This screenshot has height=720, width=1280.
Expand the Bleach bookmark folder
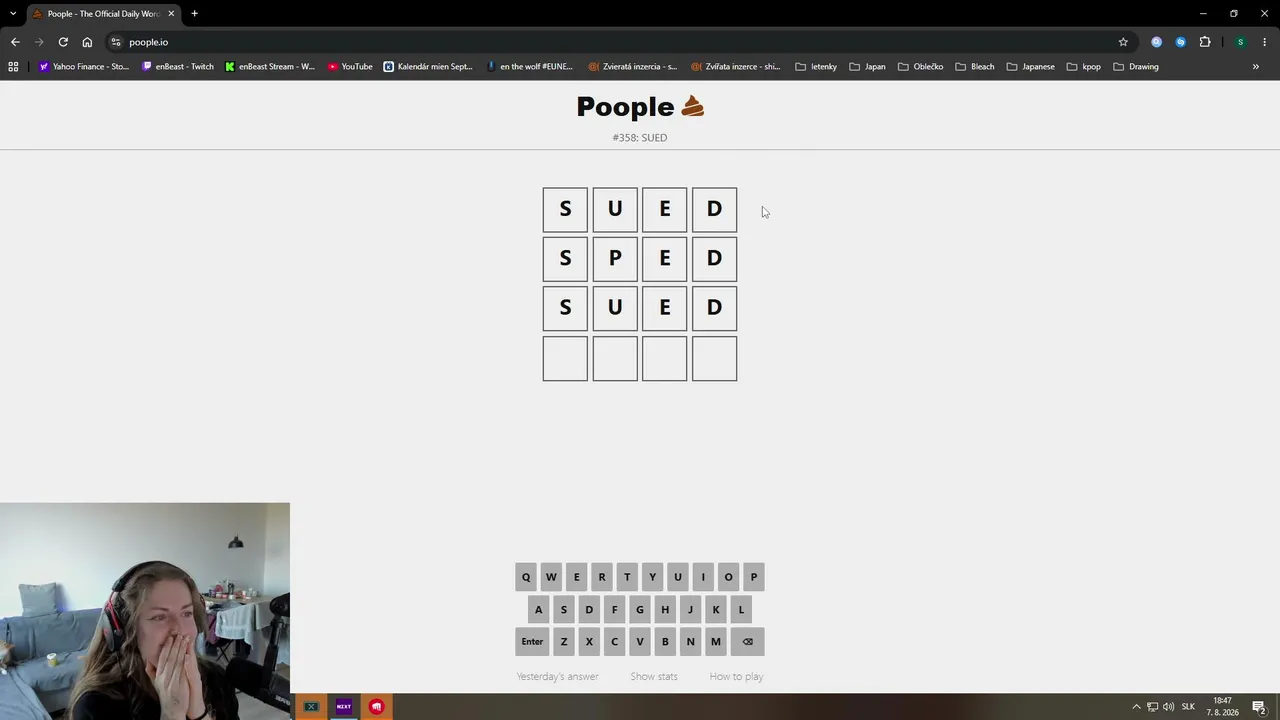pos(975,67)
